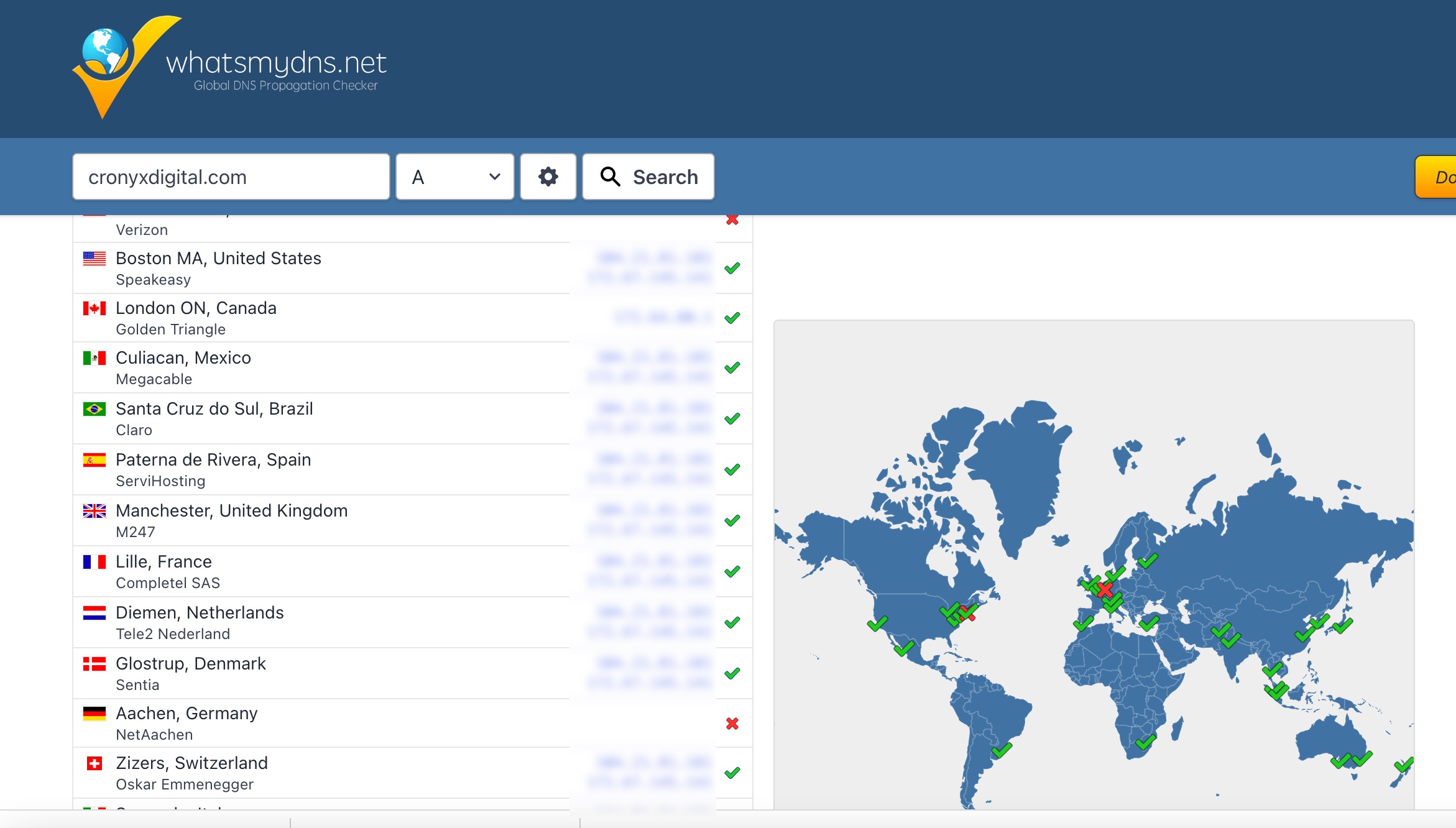1456x828 pixels.
Task: Open the settings gear button
Action: pos(548,177)
